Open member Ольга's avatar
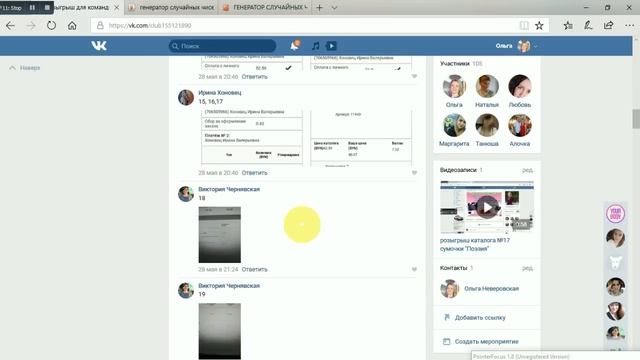 pos(454,86)
